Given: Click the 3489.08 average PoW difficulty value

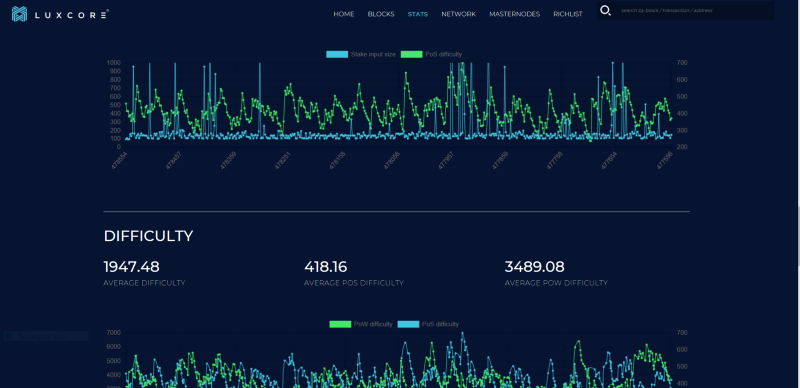Looking at the screenshot, I should [534, 267].
